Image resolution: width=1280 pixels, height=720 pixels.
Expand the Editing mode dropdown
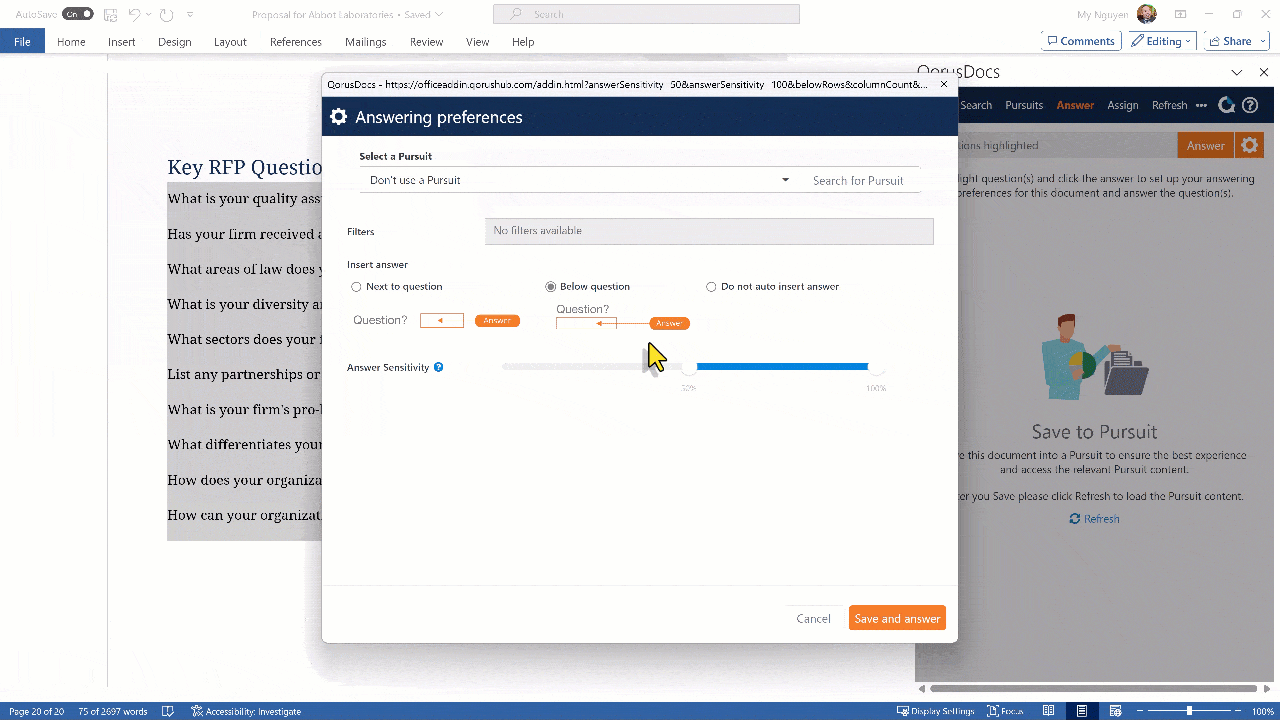(x=1186, y=41)
